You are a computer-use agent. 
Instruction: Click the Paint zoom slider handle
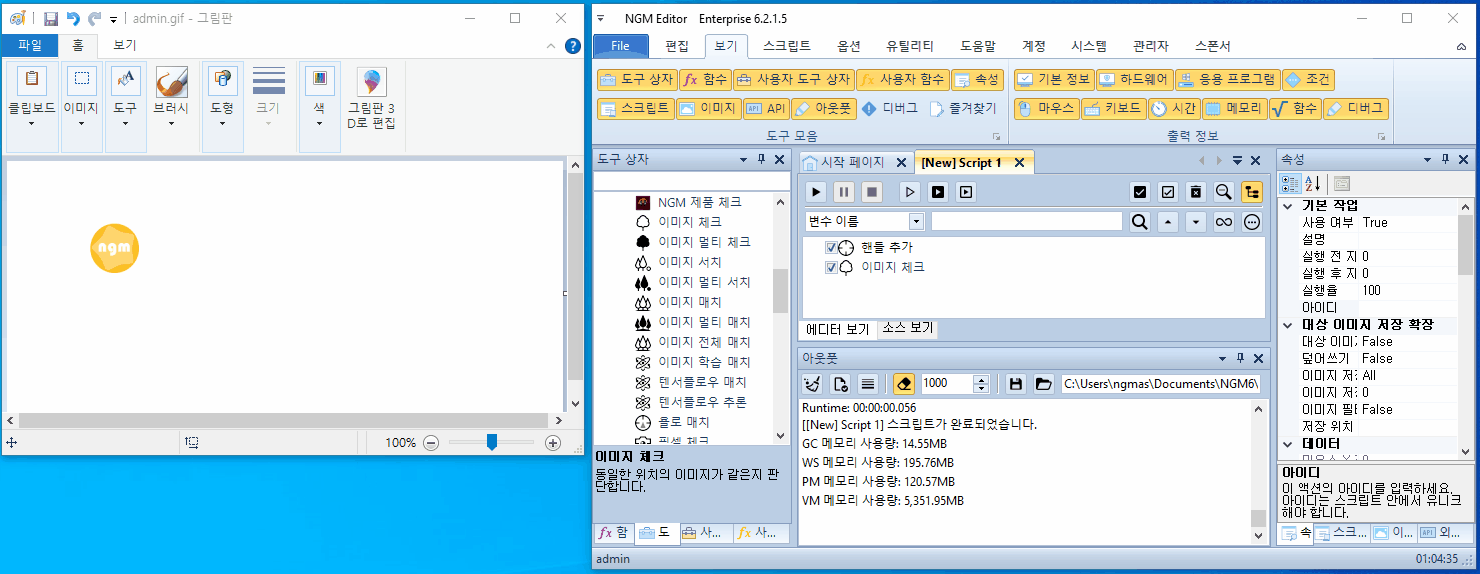coord(491,442)
